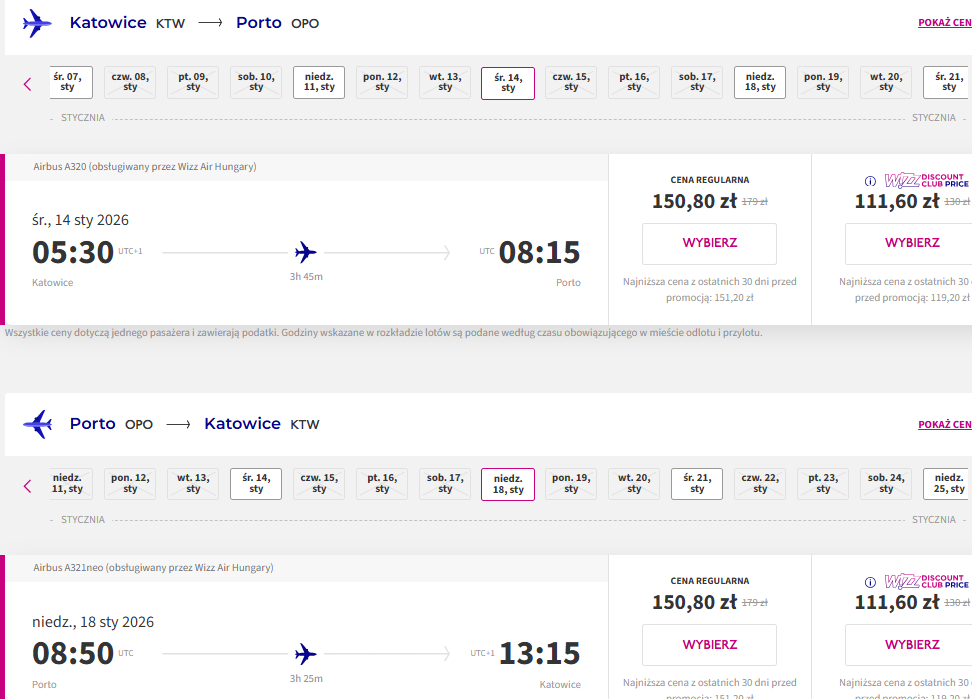Viewport: 972px width, 699px height.
Task: Click the return Porto–Katowice airplane icon
Action: point(37,424)
